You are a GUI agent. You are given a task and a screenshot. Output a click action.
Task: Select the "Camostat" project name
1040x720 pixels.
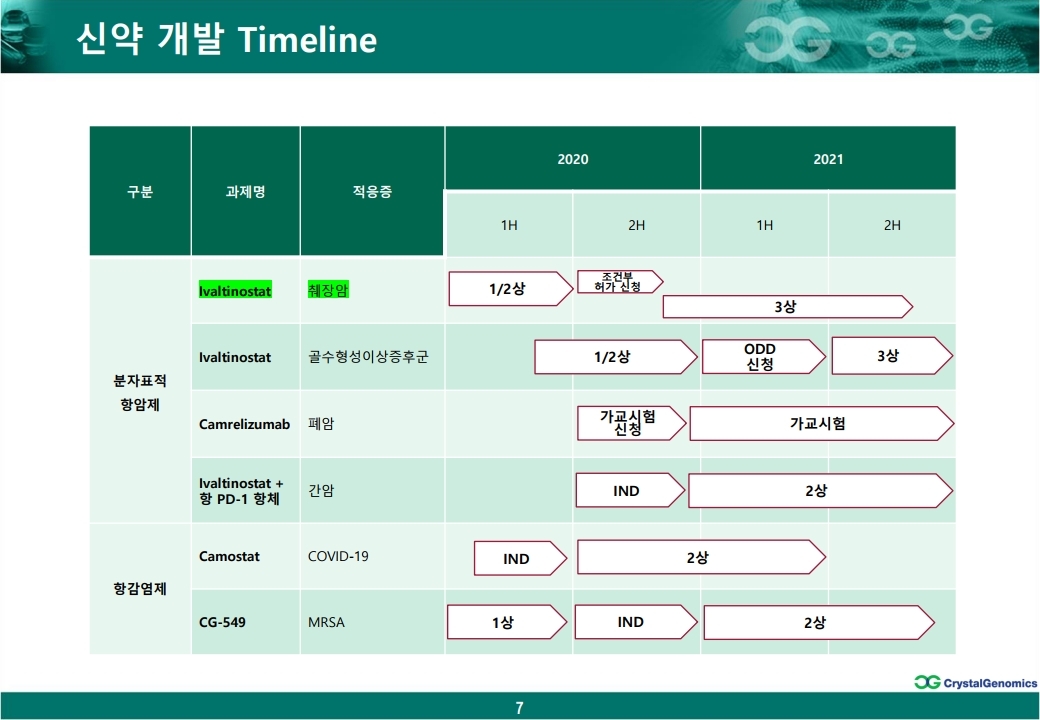coord(229,556)
